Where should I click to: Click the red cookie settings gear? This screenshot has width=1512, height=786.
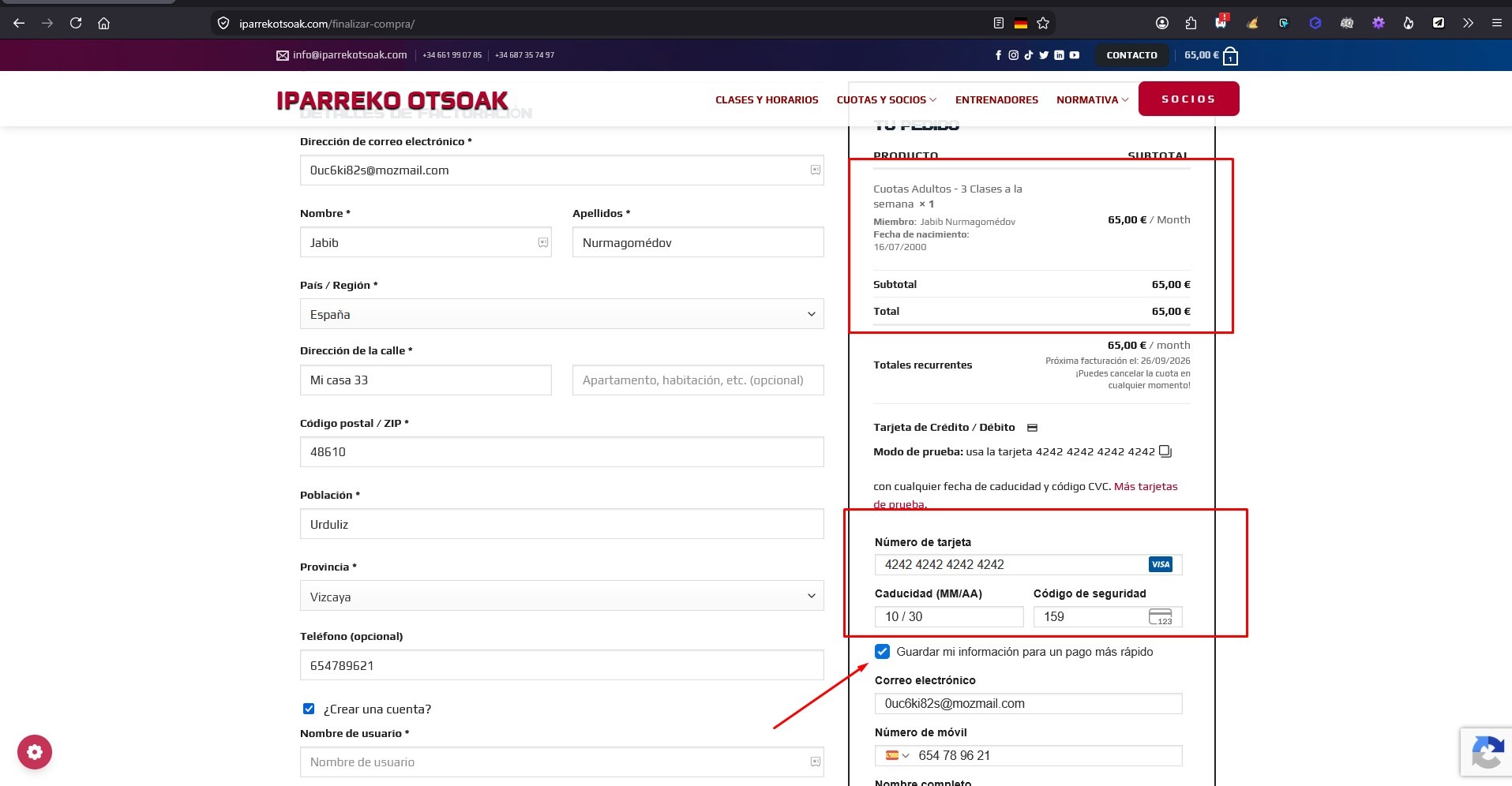pos(35,752)
